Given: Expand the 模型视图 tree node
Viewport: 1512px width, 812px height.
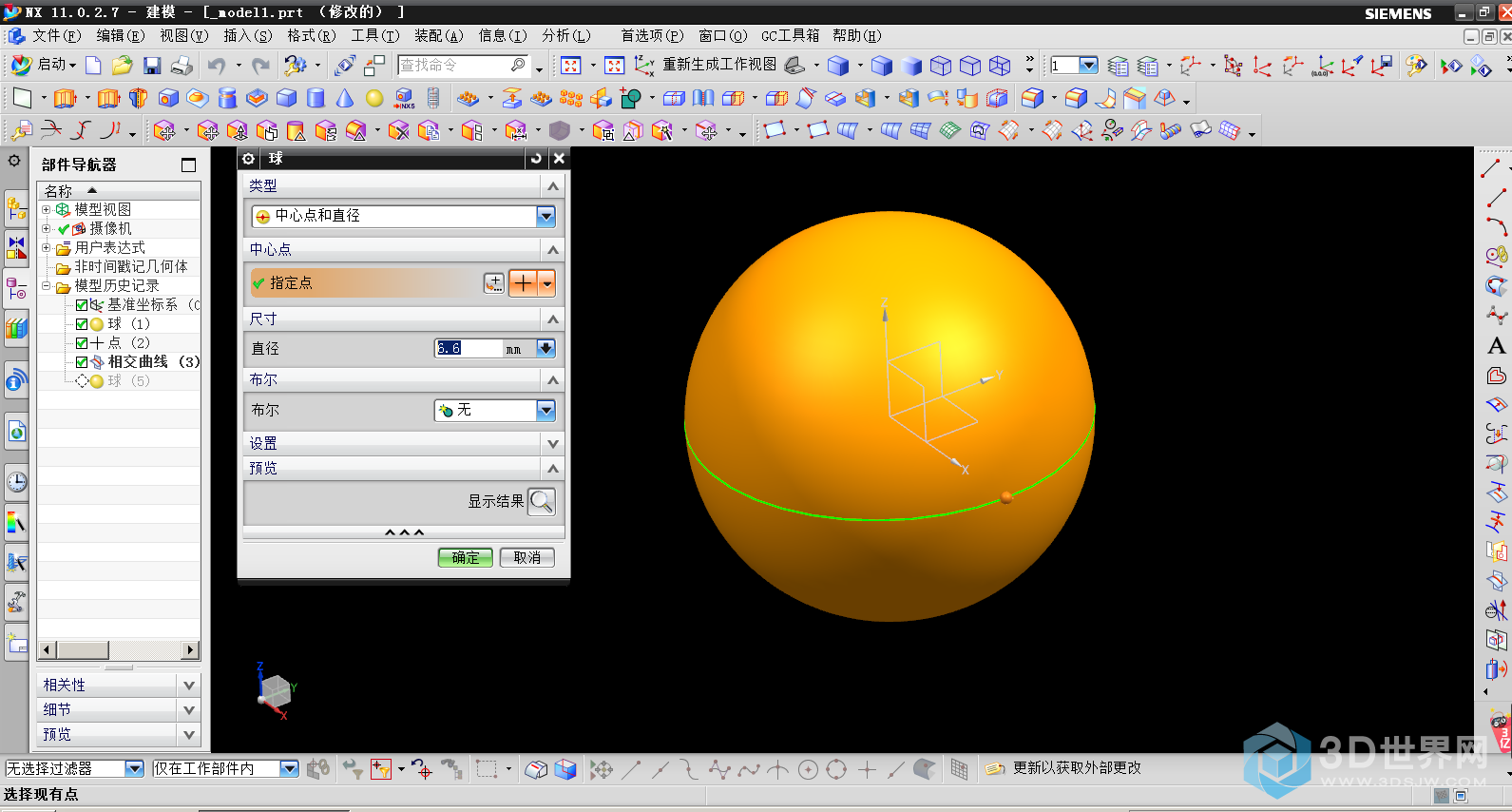Looking at the screenshot, I should (x=46, y=209).
